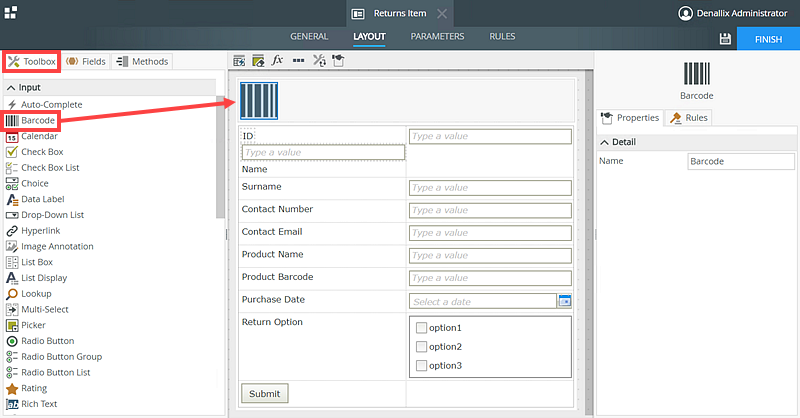Click the Denallix Administrator user icon
Viewport: 800px width, 418px height.
685,13
